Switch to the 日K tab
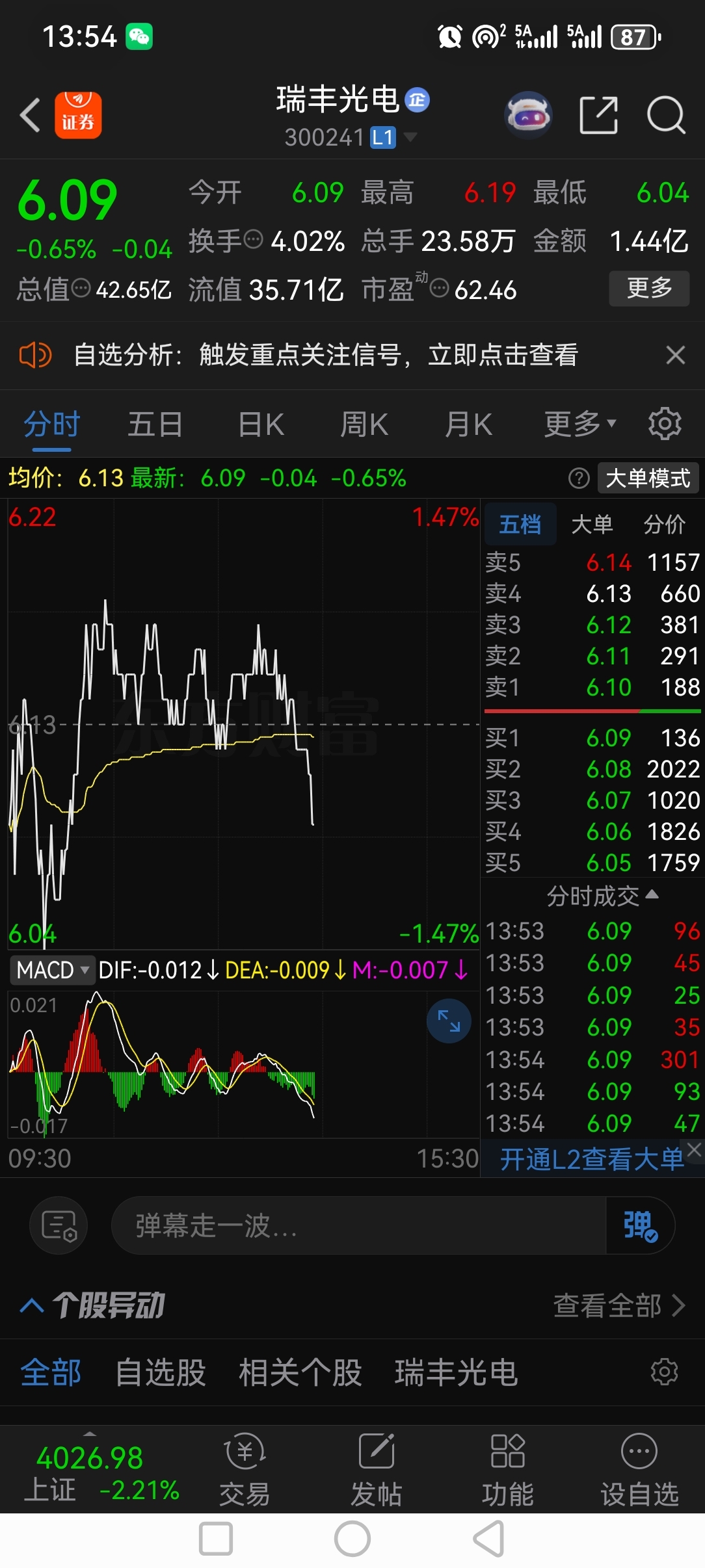 [261, 424]
